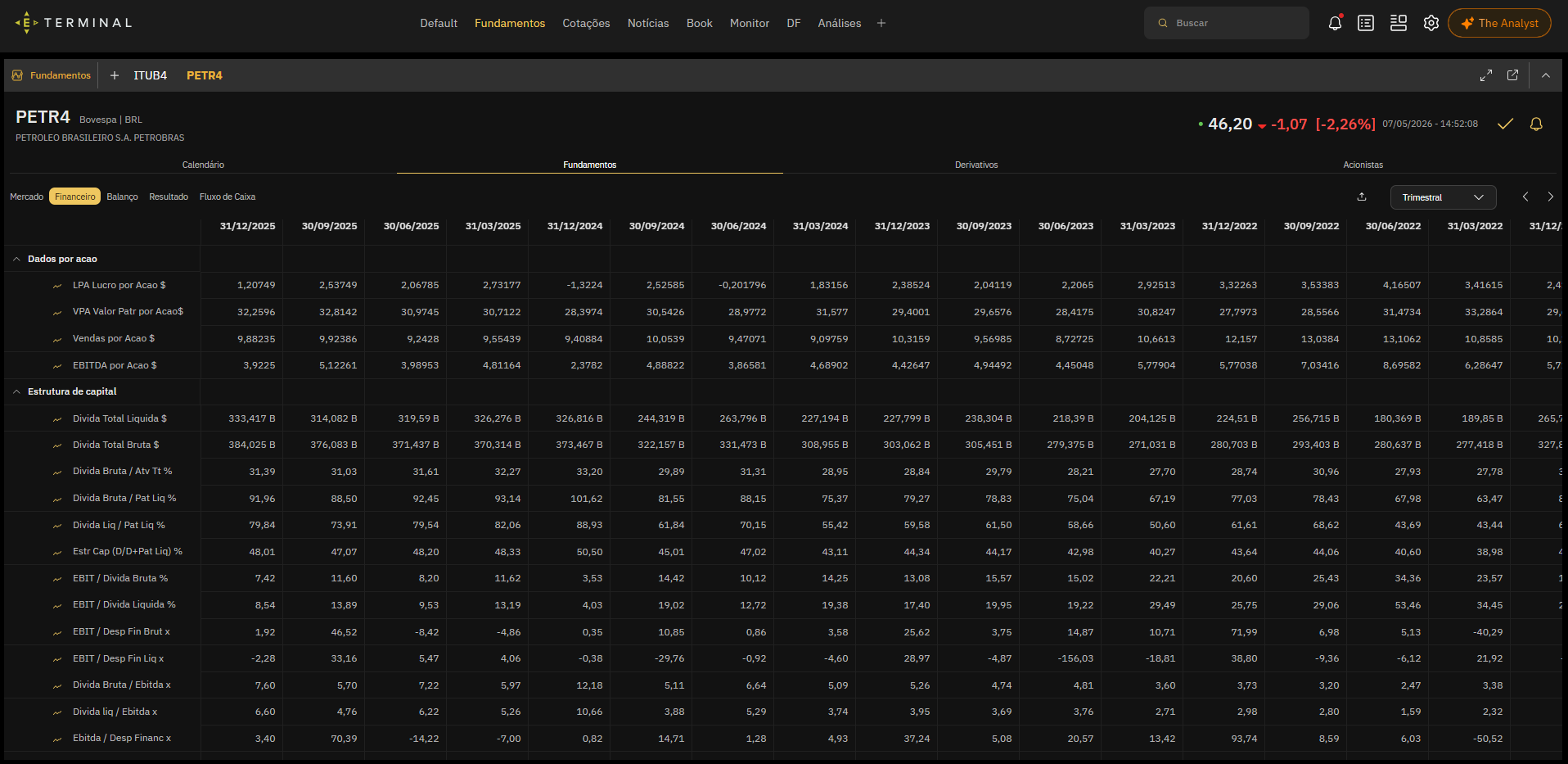The height and width of the screenshot is (764, 1568).
Task: Open chart for Estr Cap row
Action: pos(57,552)
